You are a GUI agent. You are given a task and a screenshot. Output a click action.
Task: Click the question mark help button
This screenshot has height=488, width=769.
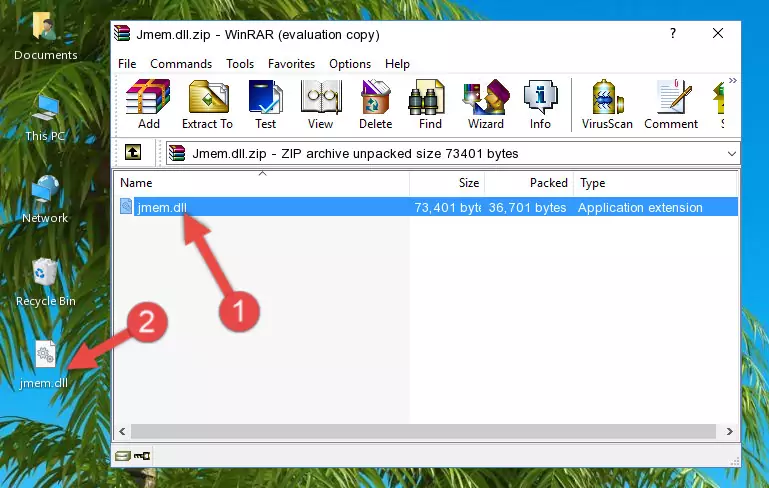click(x=673, y=33)
